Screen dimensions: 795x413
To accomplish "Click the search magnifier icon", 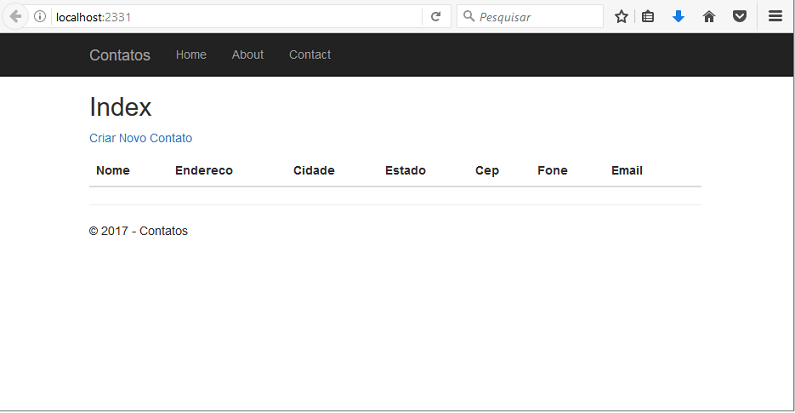I will point(469,17).
